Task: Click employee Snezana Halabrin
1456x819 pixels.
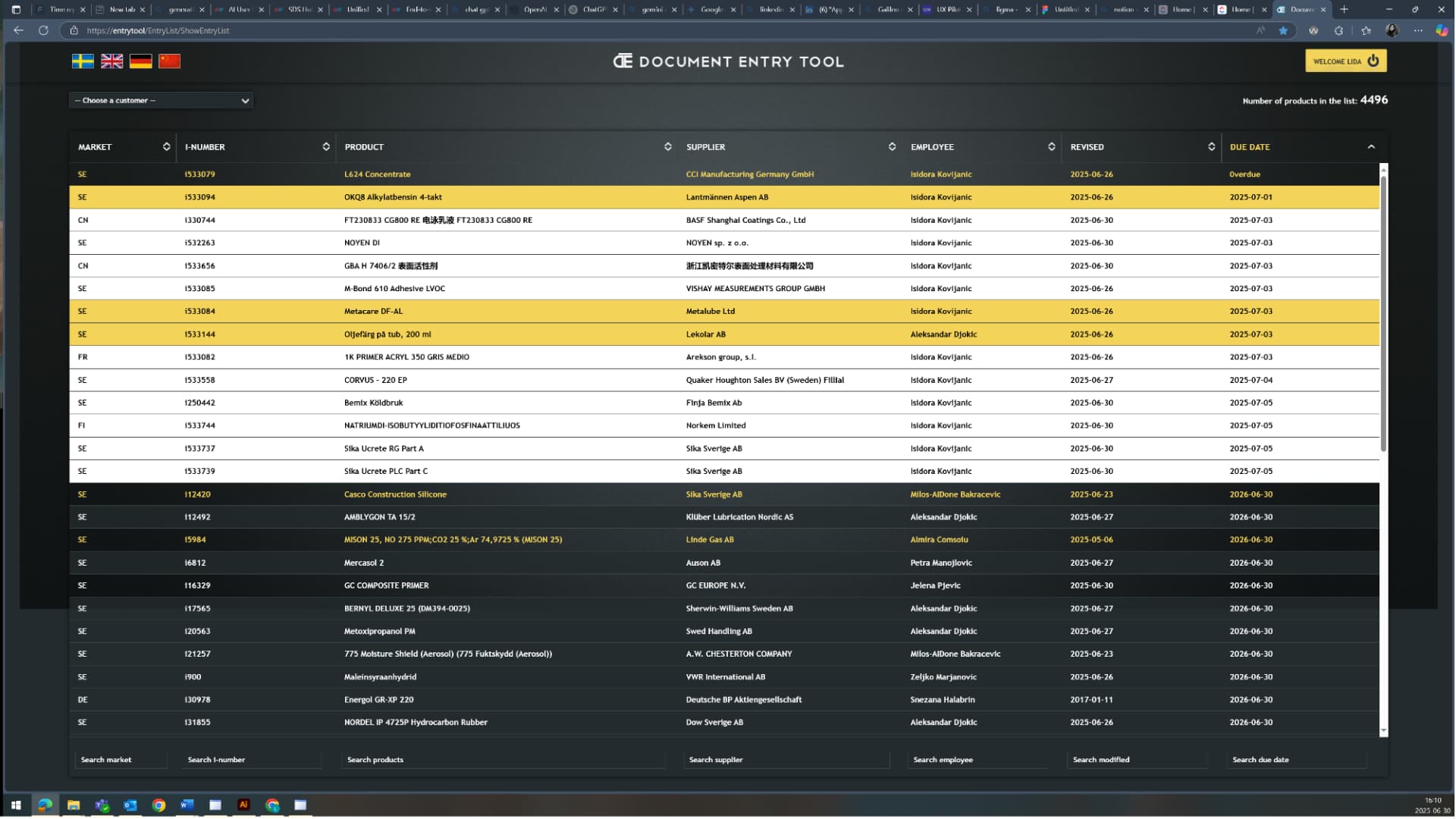Action: pos(943,700)
